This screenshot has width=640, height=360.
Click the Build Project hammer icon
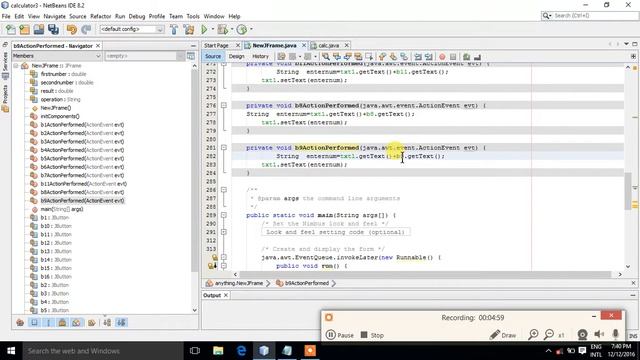point(174,29)
